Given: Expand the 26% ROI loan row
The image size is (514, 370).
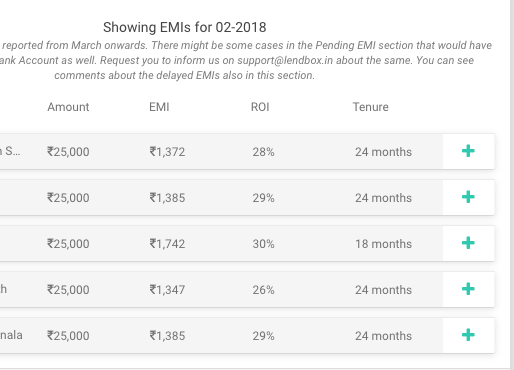Looking at the screenshot, I should 468,289.
